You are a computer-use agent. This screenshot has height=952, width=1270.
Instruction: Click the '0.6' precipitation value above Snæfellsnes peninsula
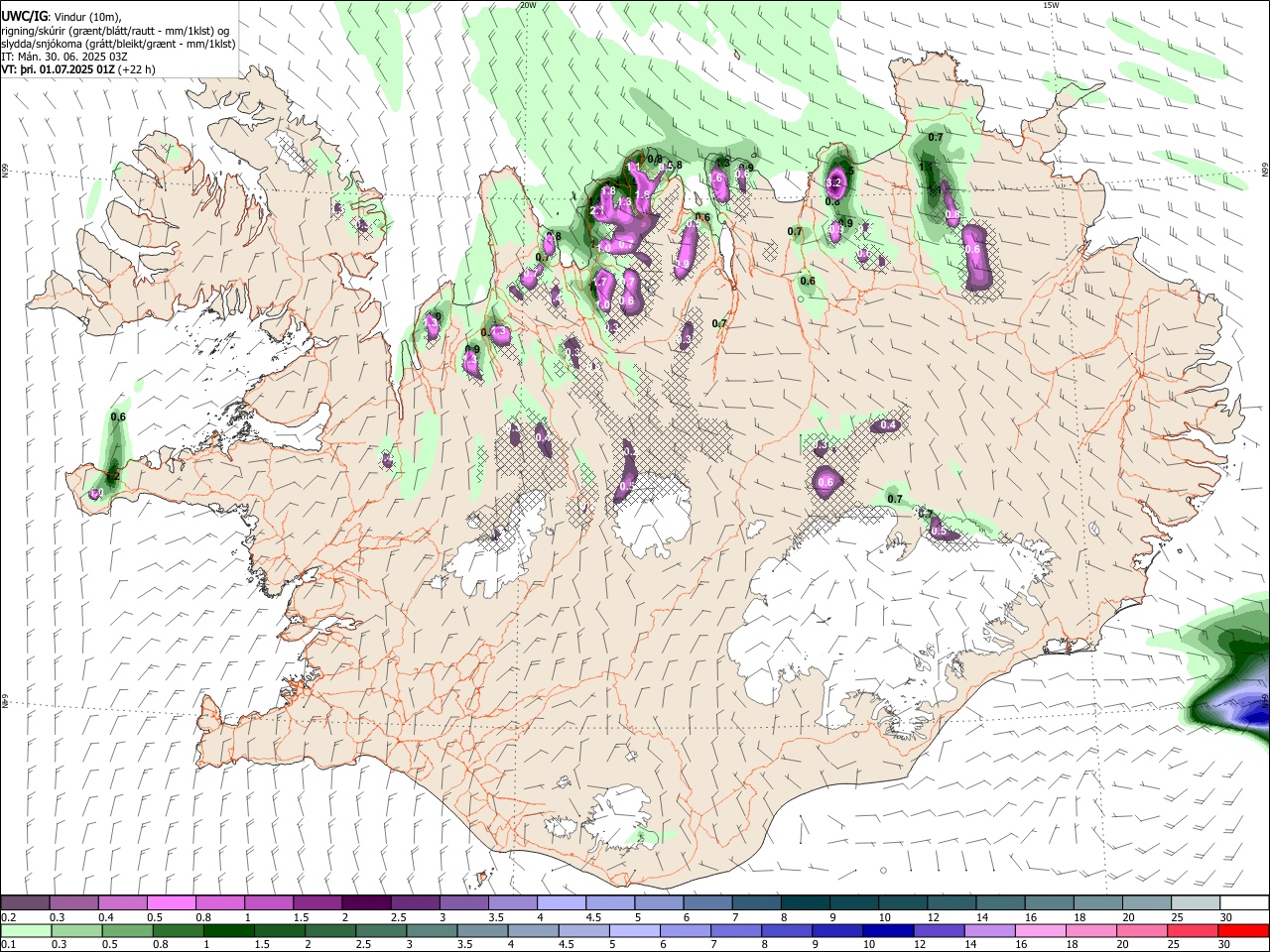tap(118, 416)
